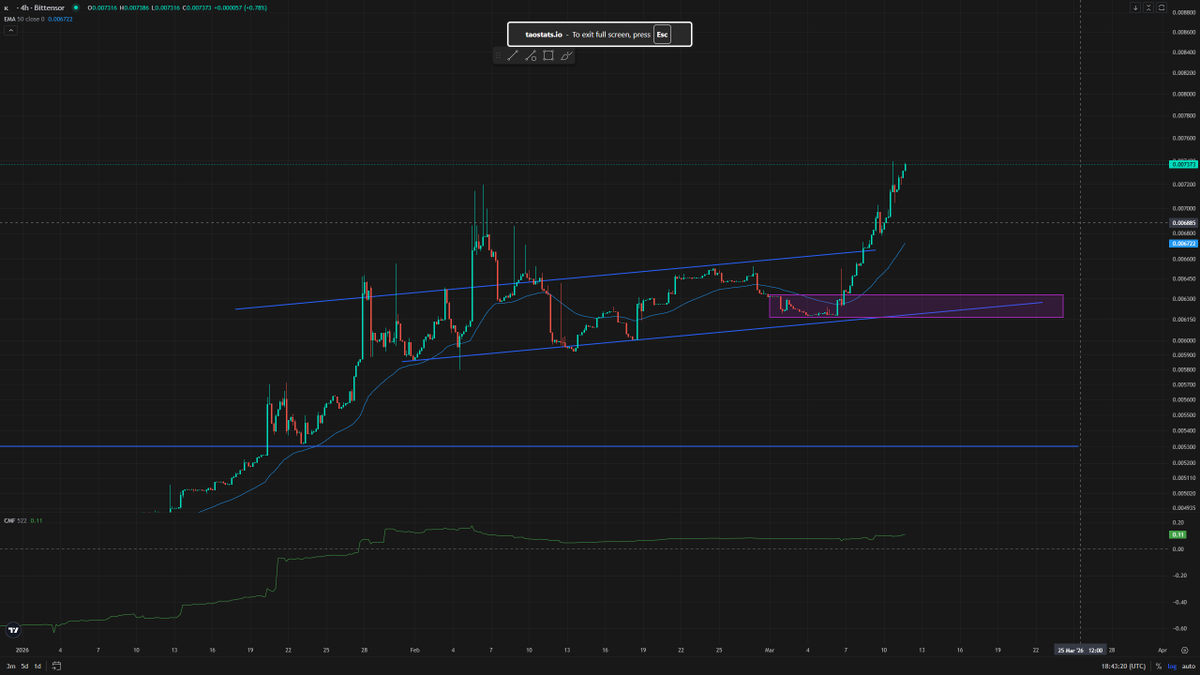Select the 3m time range
This screenshot has width=1200, height=675.
click(11, 666)
